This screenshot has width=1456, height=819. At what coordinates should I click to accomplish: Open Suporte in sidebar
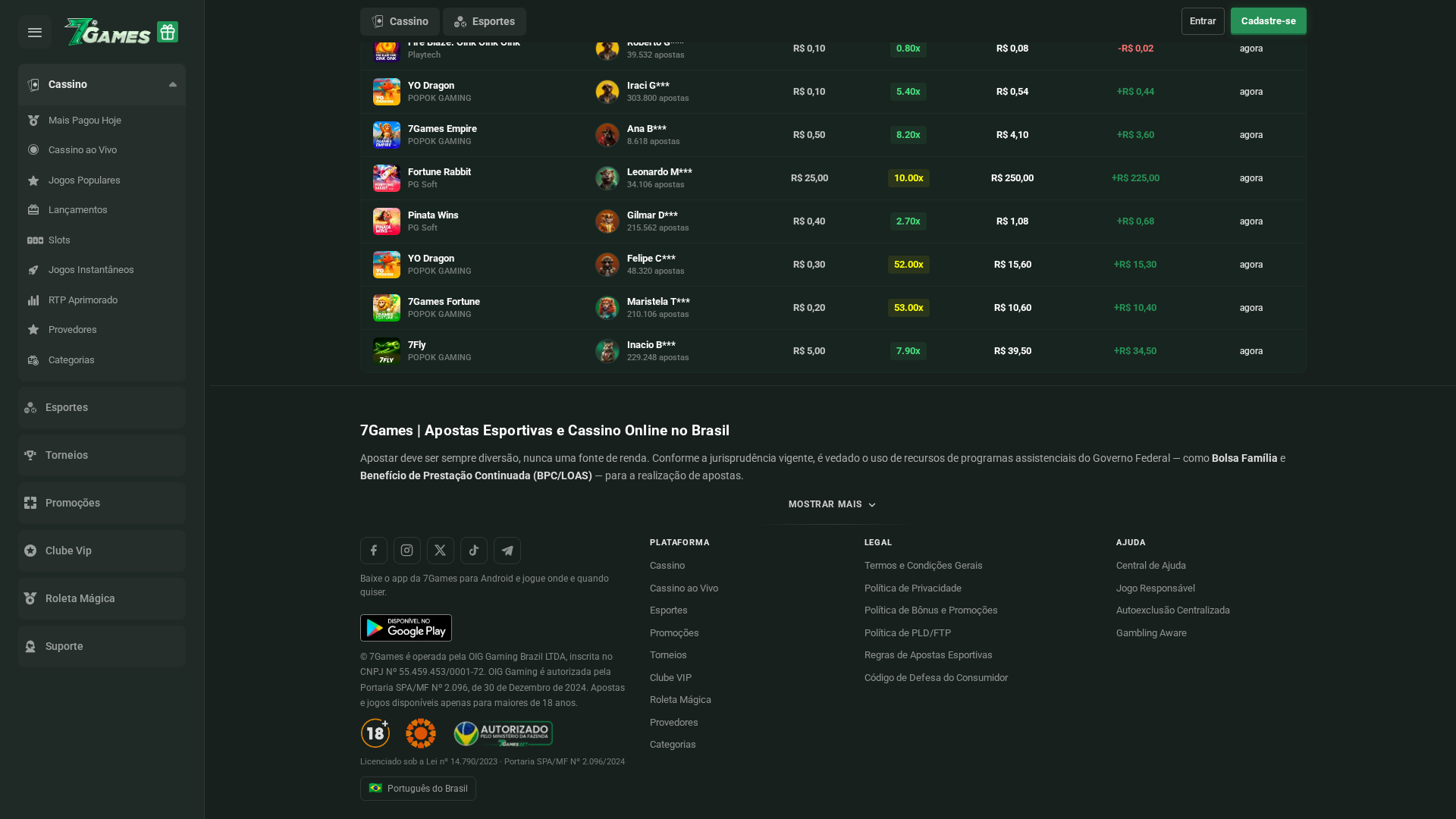coord(102,646)
